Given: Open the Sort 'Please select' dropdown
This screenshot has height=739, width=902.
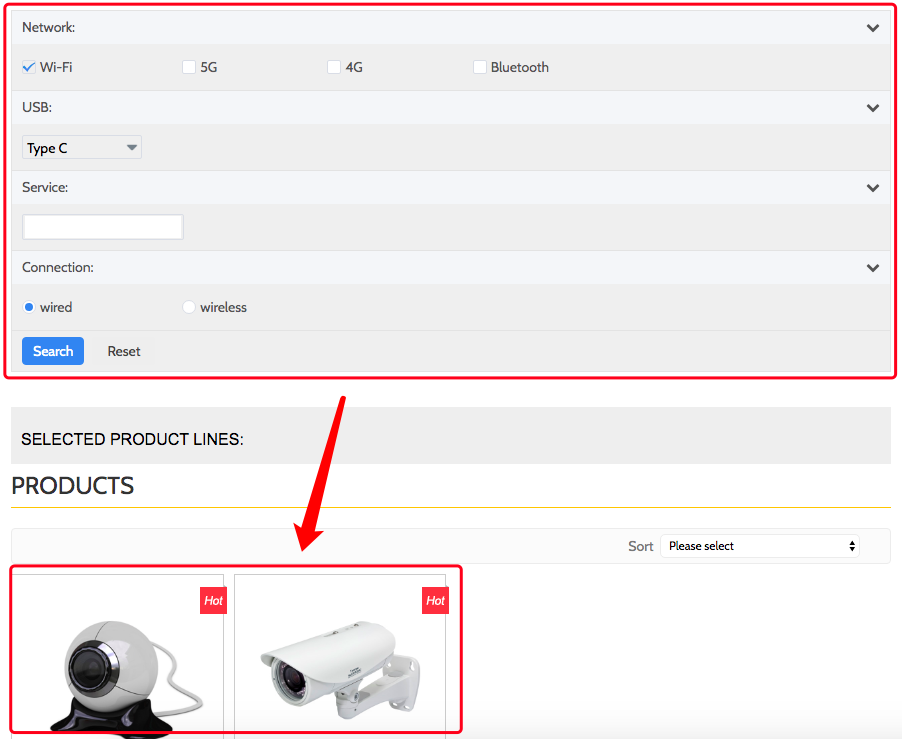Looking at the screenshot, I should point(760,546).
